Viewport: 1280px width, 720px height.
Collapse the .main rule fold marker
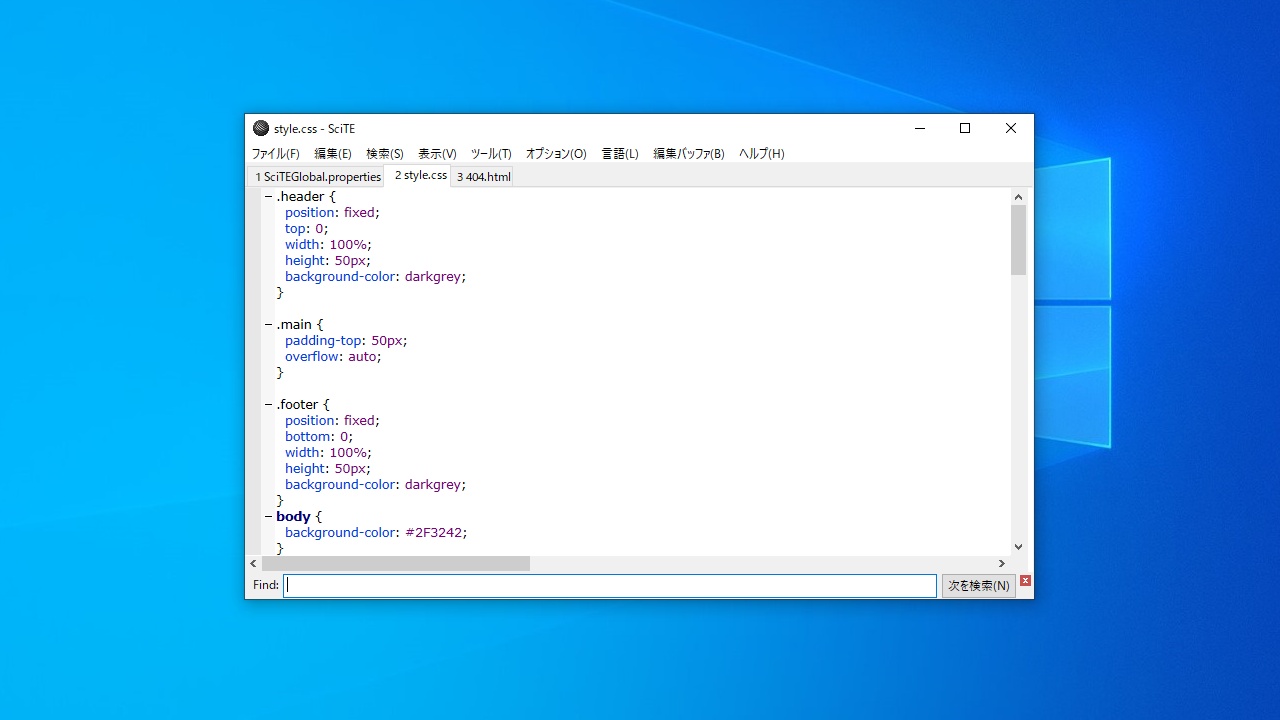click(x=268, y=325)
